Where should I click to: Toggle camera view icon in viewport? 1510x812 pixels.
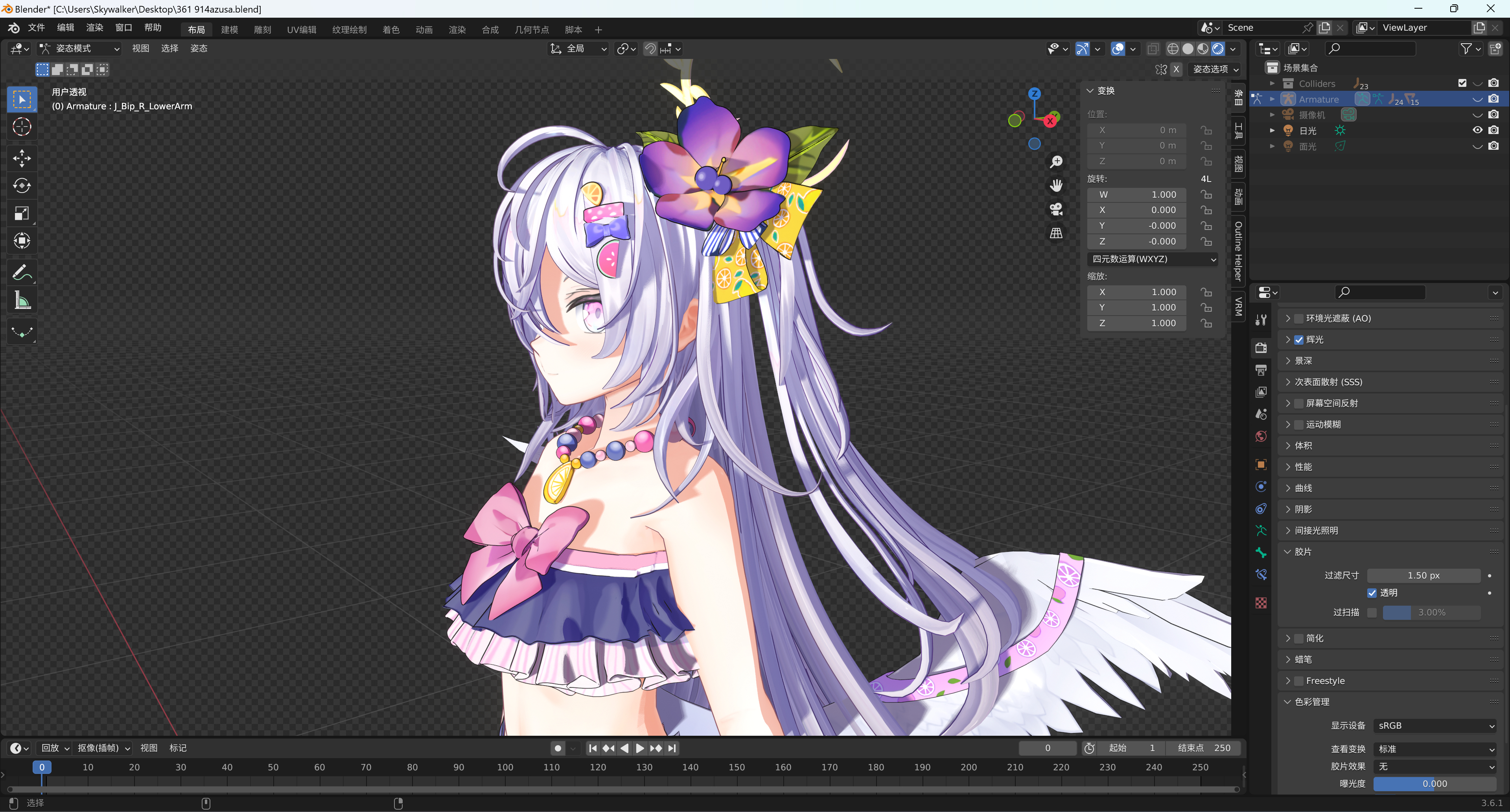pyautogui.click(x=1056, y=209)
